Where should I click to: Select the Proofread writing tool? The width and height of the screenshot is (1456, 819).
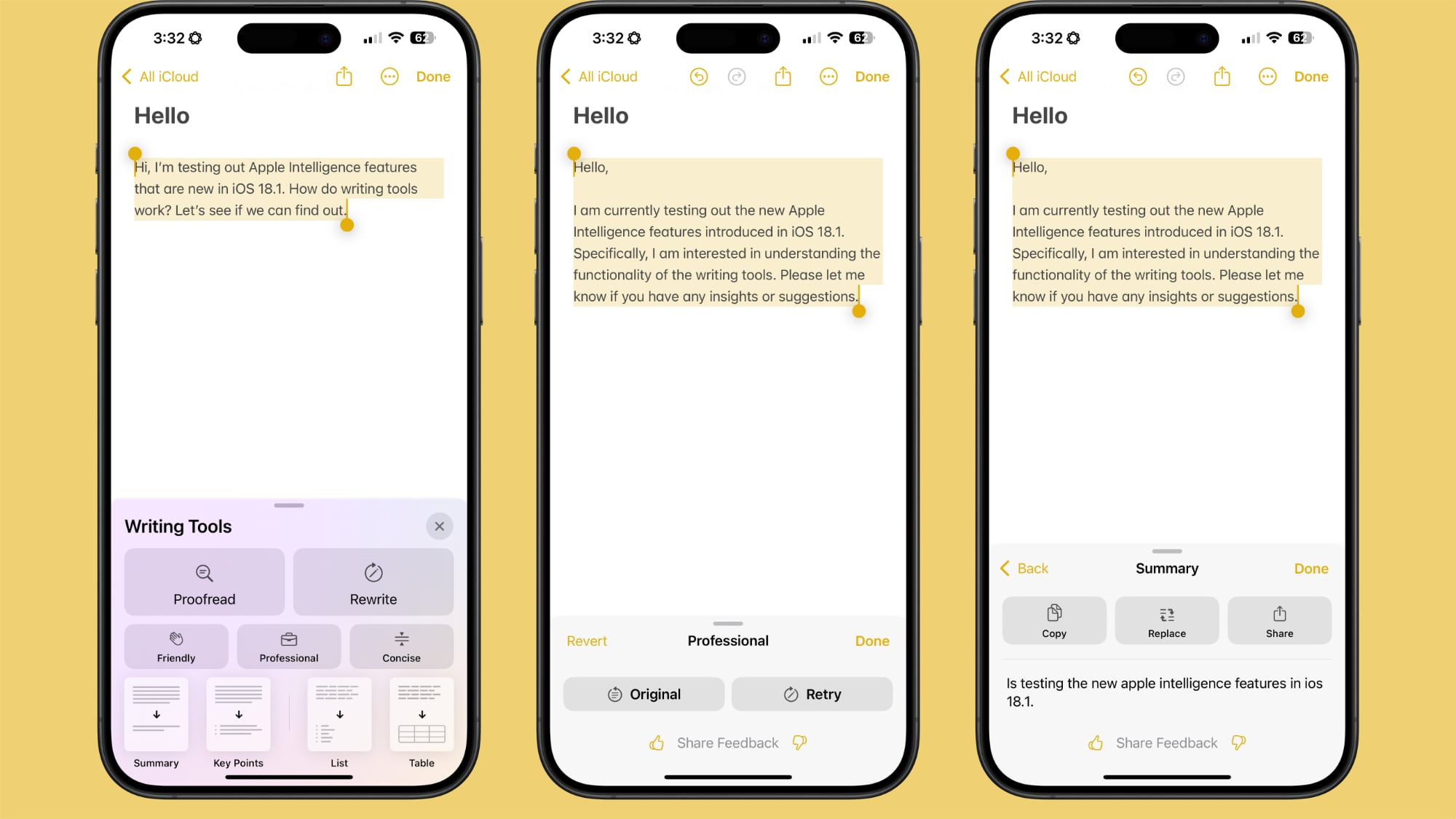(x=204, y=583)
